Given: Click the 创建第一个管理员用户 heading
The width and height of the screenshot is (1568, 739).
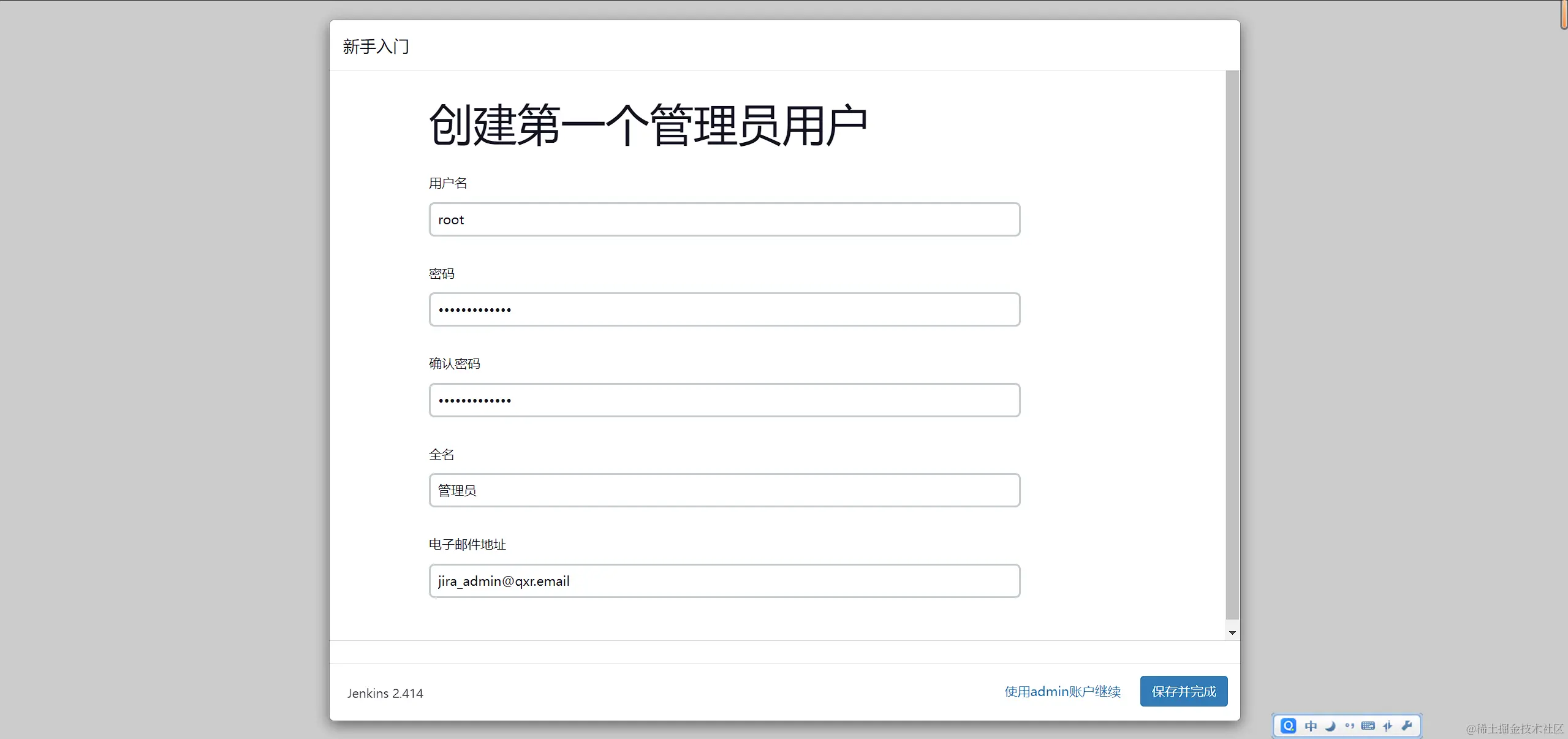Looking at the screenshot, I should [648, 126].
